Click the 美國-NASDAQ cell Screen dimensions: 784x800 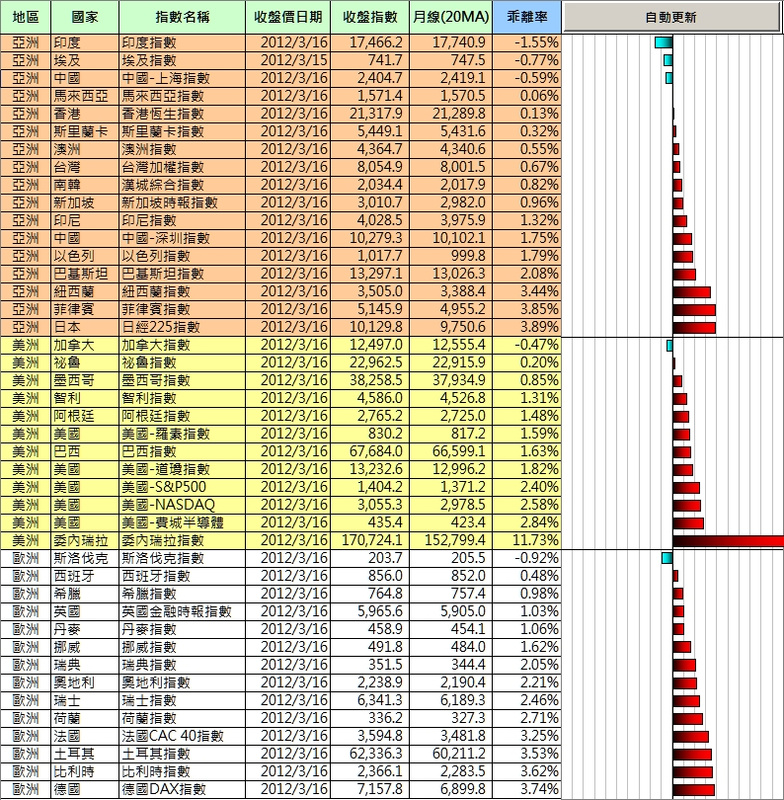point(182,505)
